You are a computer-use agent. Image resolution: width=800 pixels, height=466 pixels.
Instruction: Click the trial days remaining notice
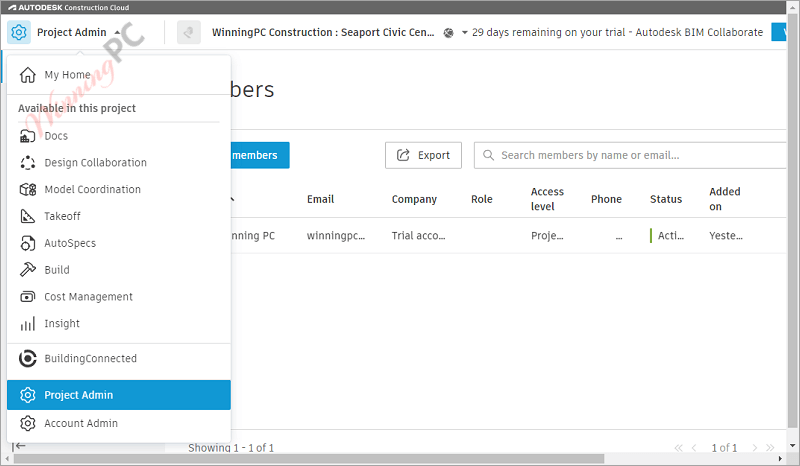point(617,33)
